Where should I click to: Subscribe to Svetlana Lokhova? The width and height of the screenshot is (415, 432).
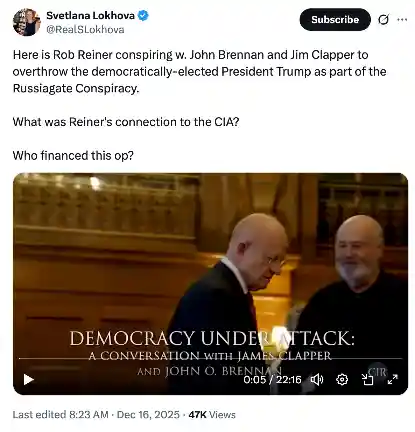click(x=335, y=20)
